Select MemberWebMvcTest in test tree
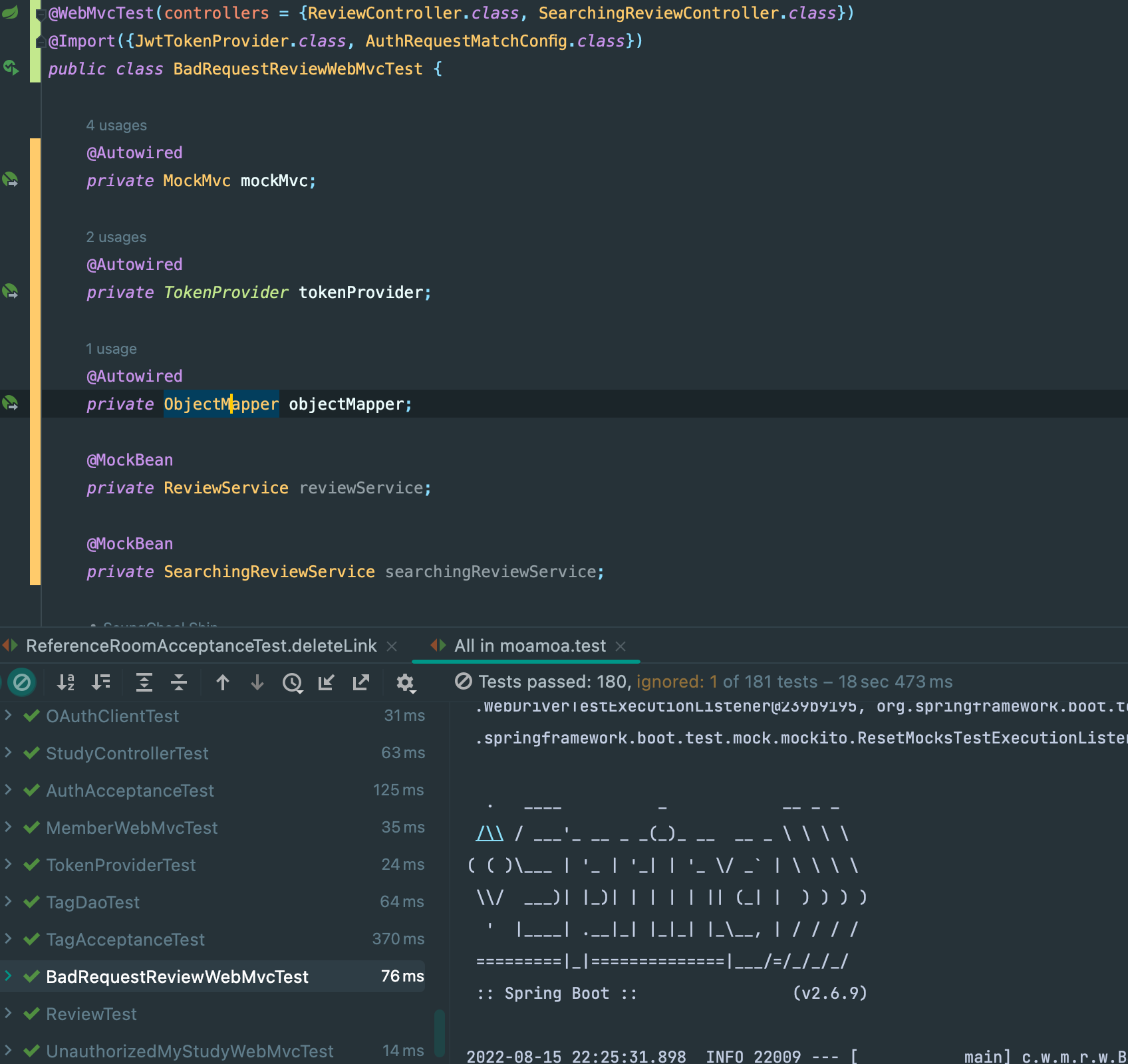The height and width of the screenshot is (1064, 1128). pyautogui.click(x=132, y=828)
